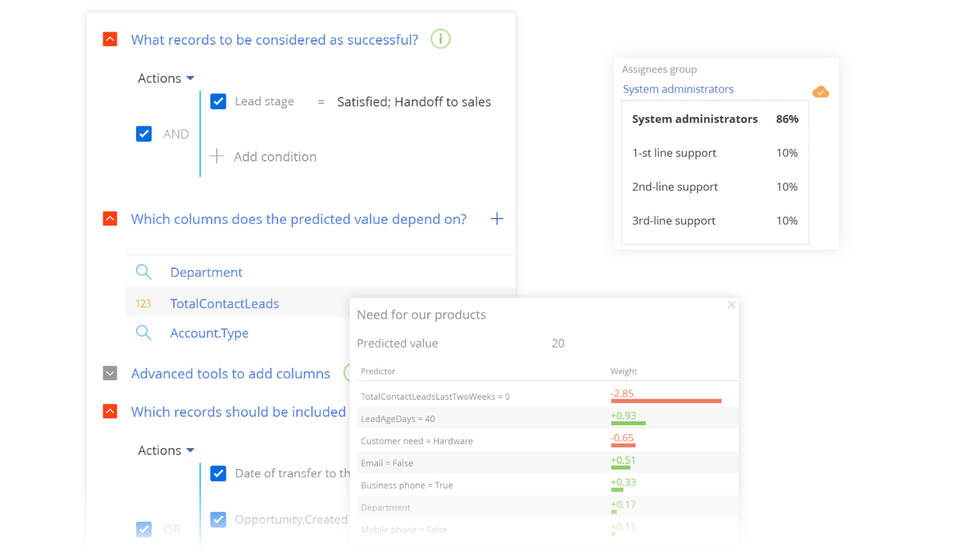960x560 pixels.
Task: Select the Department column
Action: click(x=206, y=272)
